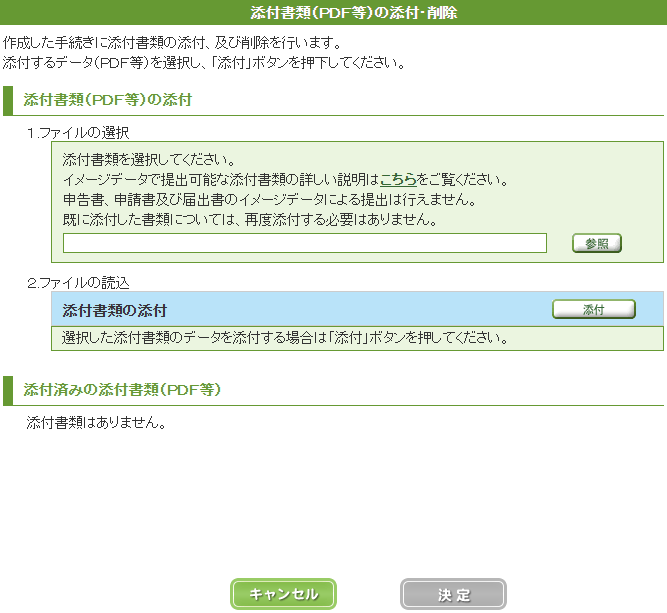Click the 参照 browse button
Viewport: 667px width, 613px height.
coord(596,243)
